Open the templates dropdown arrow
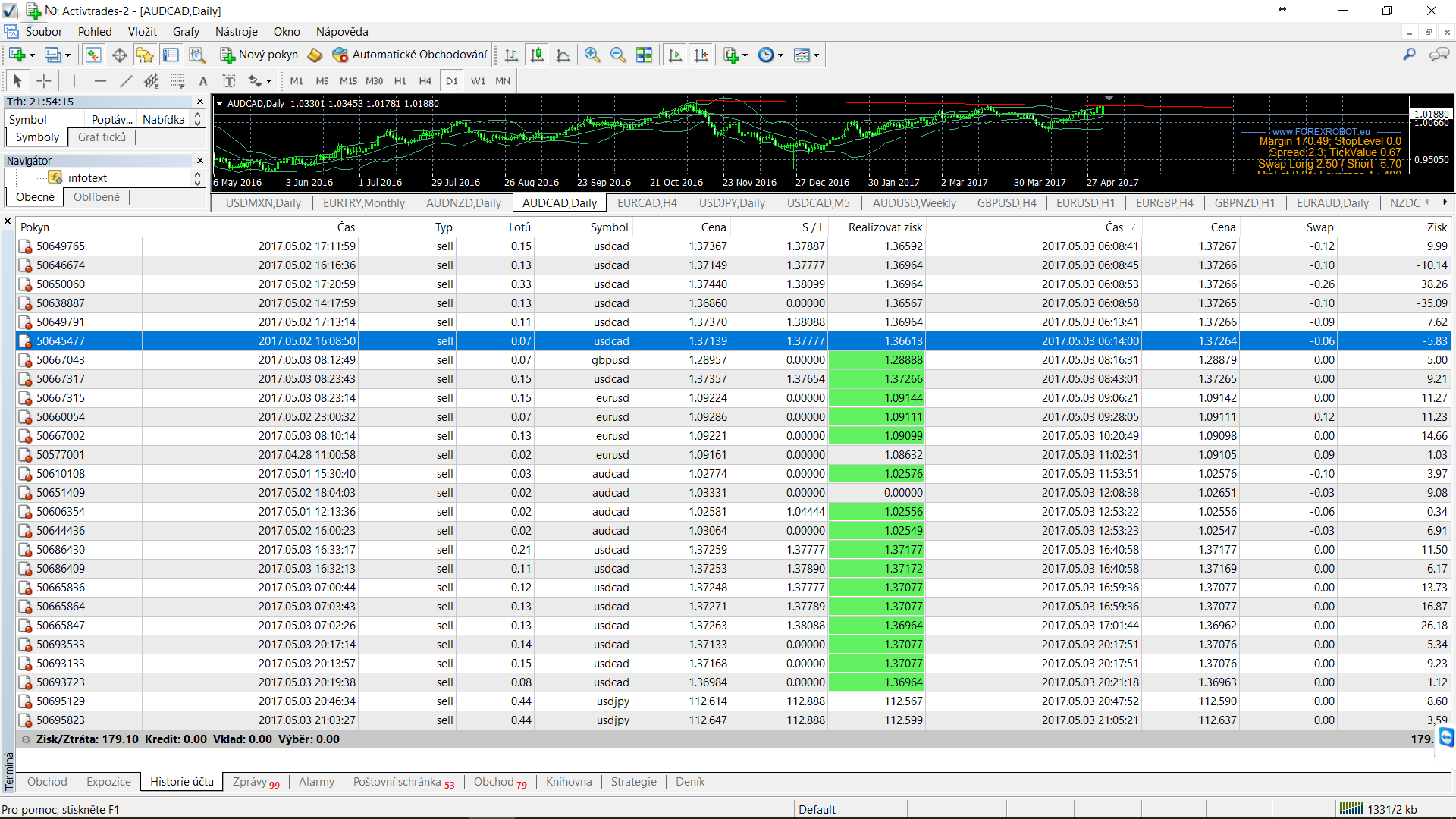This screenshot has height=819, width=1456. pos(816,55)
